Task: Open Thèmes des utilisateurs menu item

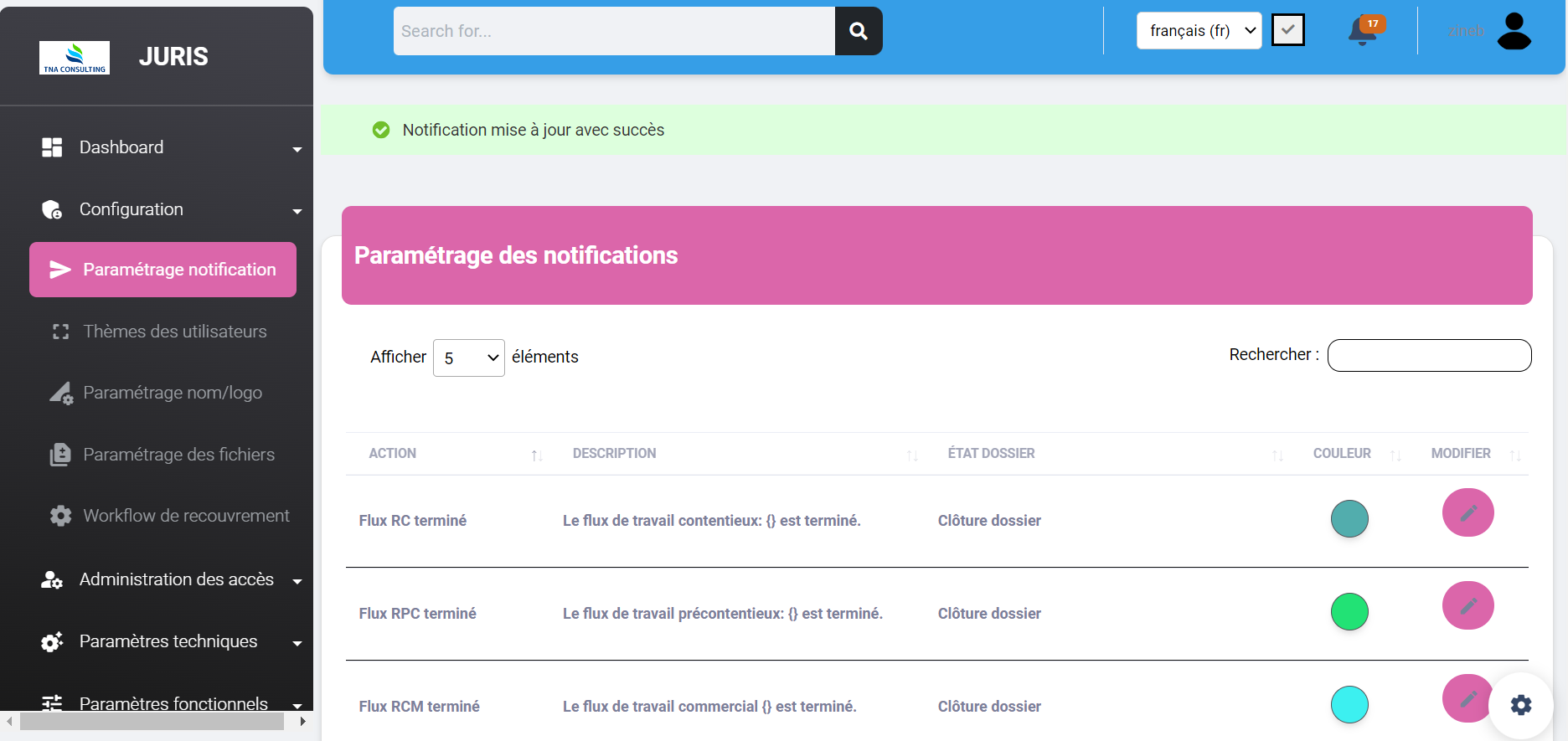Action: [x=174, y=332]
